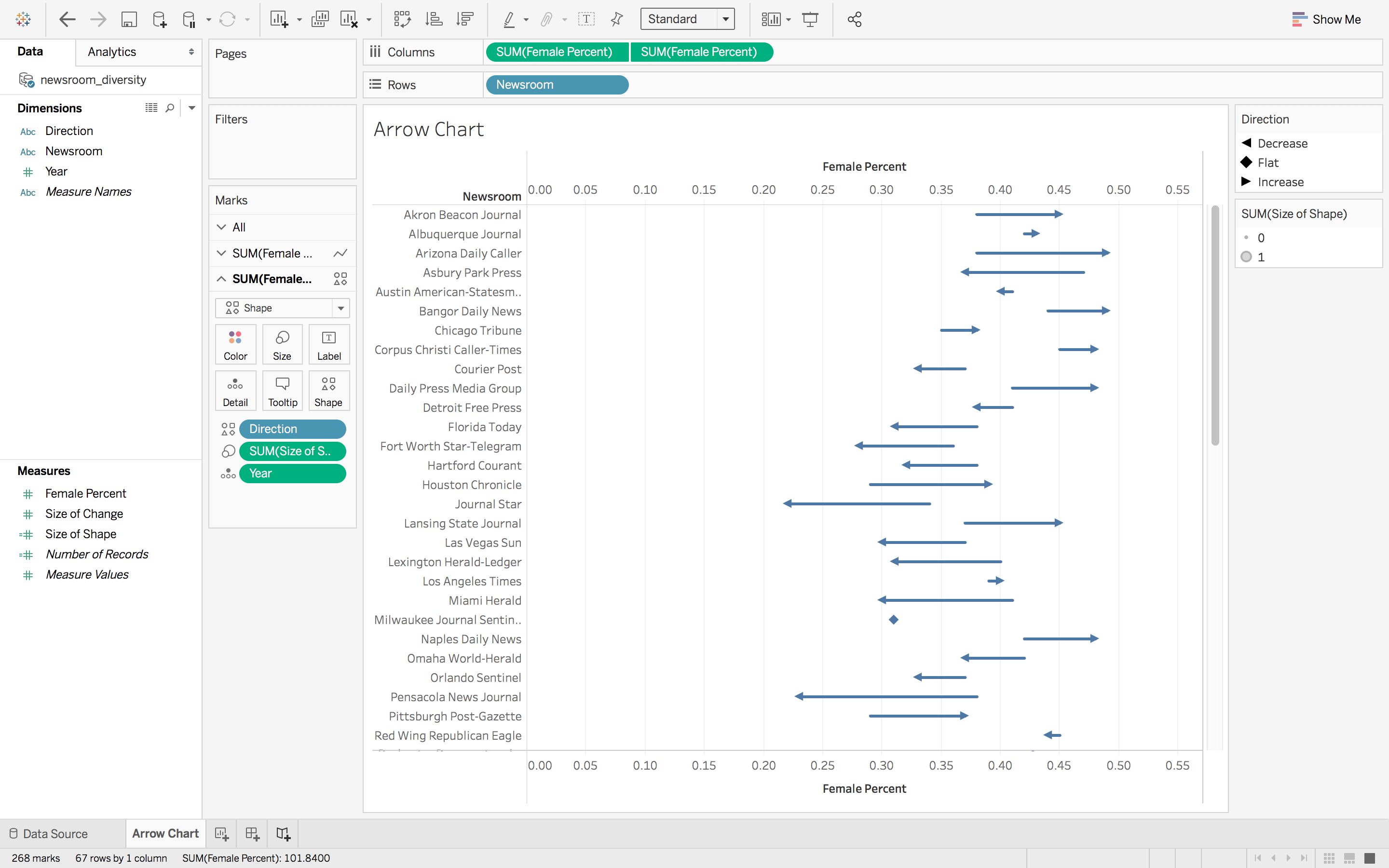Open the new worksheet dropdown arrow
Image resolution: width=1389 pixels, height=868 pixels.
[299, 20]
